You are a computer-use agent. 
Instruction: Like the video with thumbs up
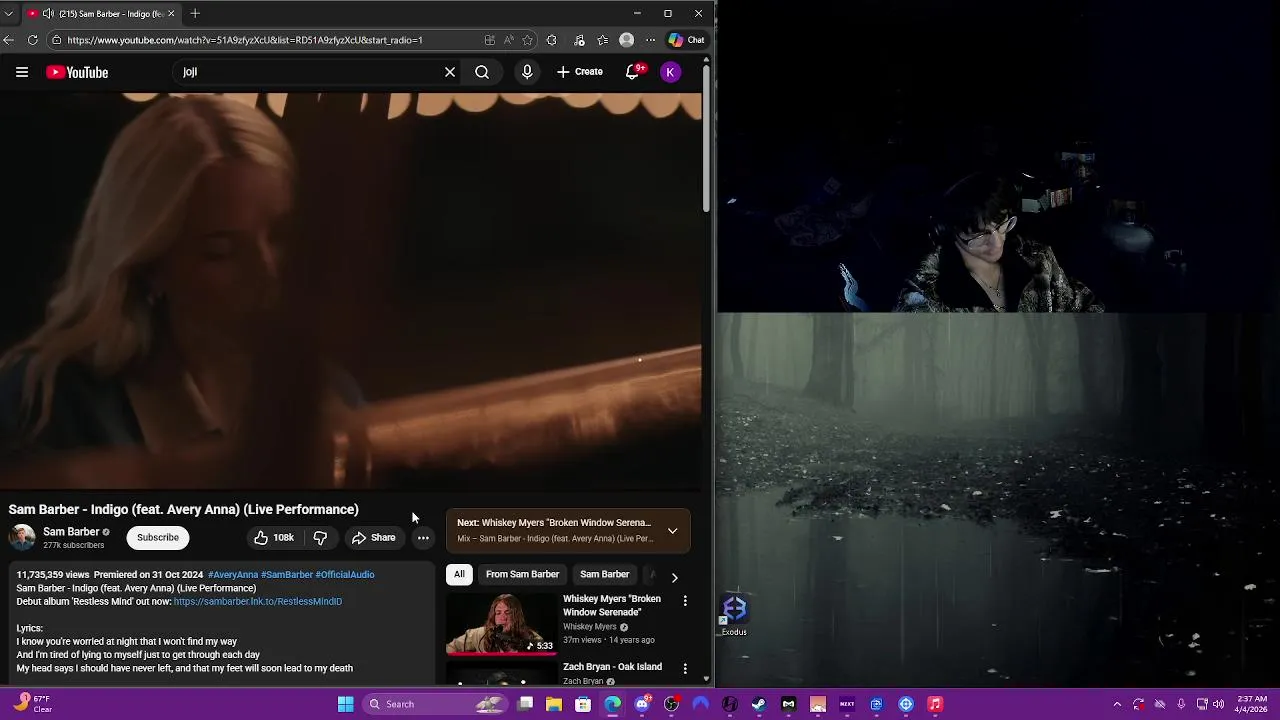[x=273, y=538]
